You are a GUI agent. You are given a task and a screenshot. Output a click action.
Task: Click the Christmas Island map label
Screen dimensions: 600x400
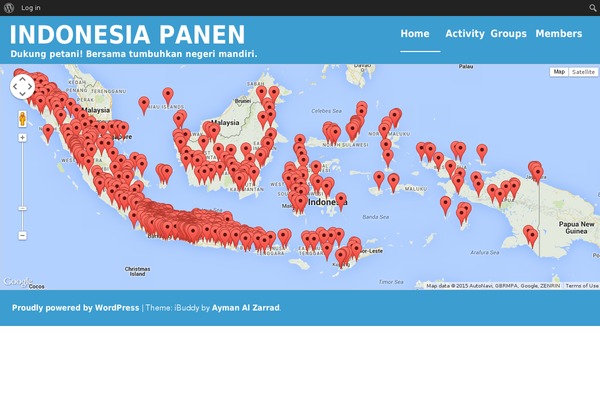(x=137, y=271)
